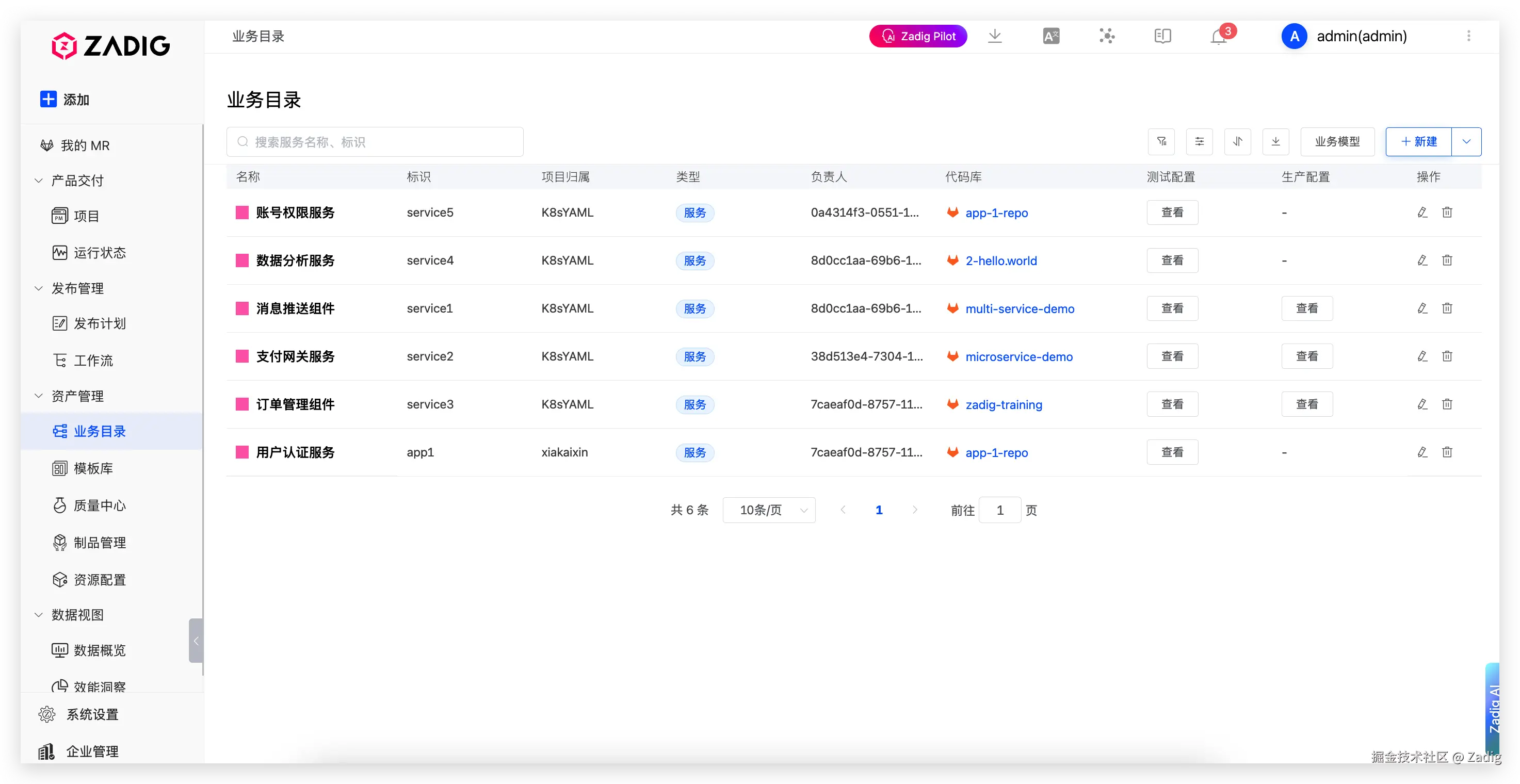The height and width of the screenshot is (784, 1520).
Task: Click the 业务模型 button
Action: [x=1337, y=141]
